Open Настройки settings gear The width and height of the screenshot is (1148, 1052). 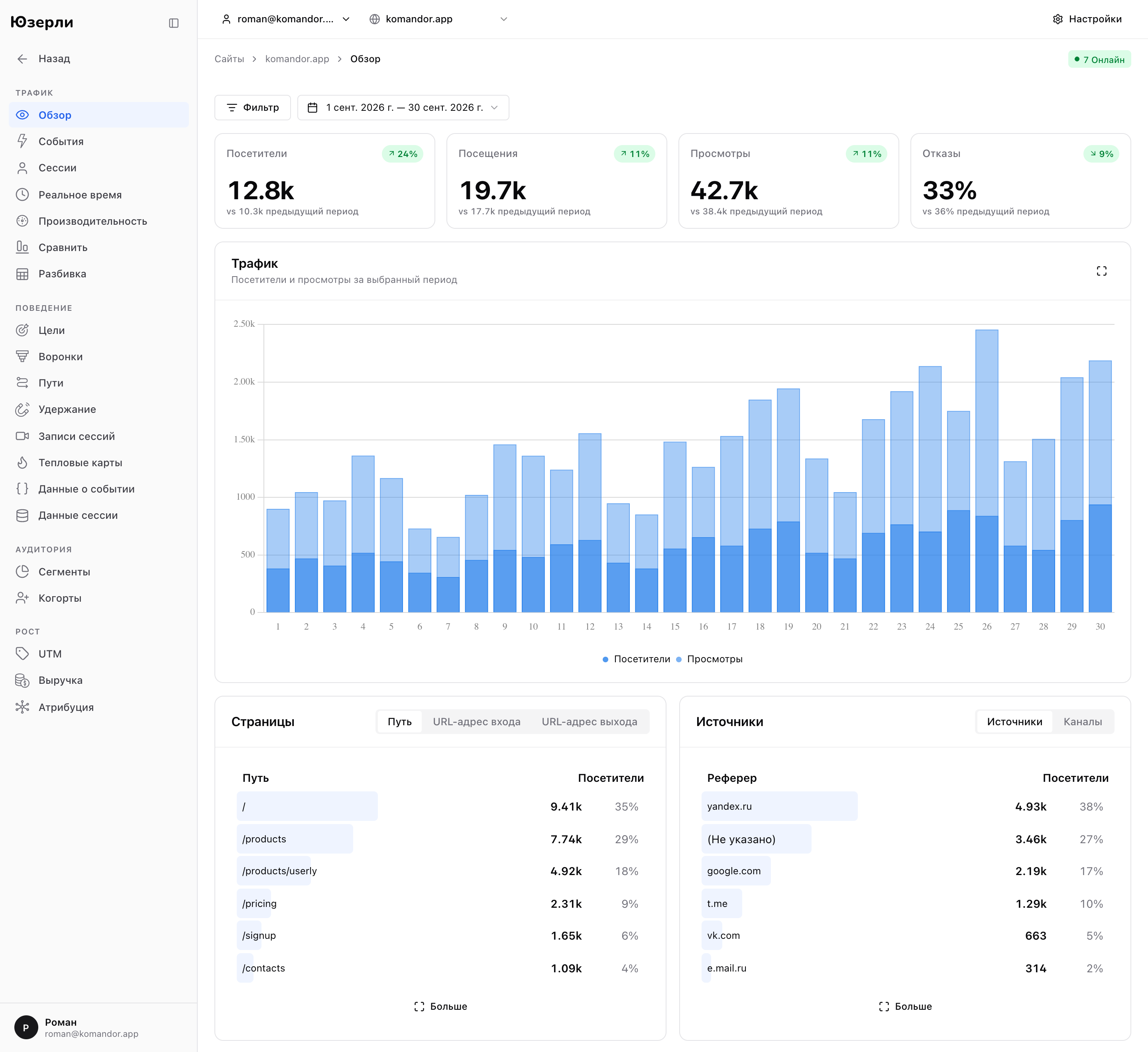(x=1087, y=19)
